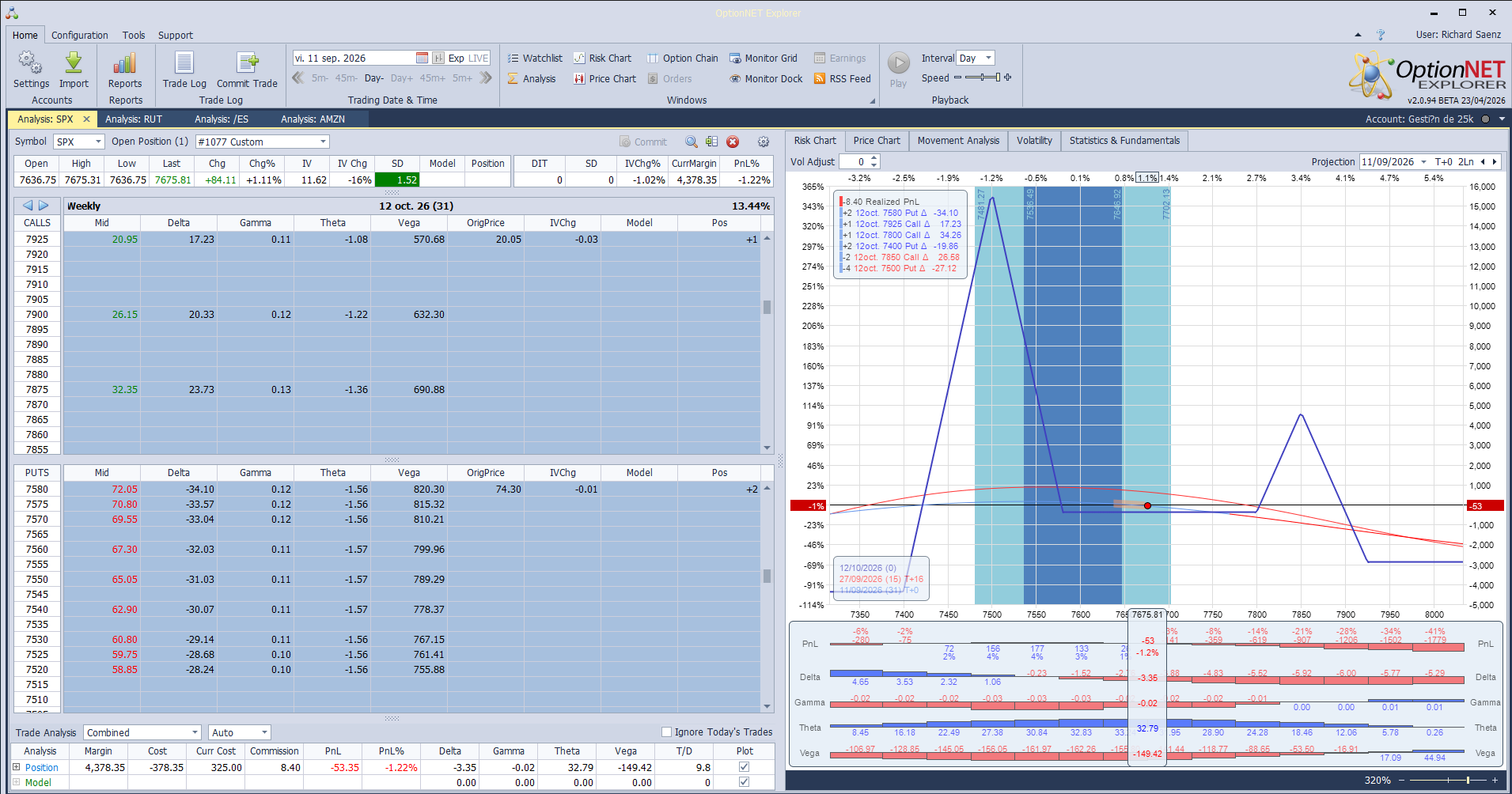Image resolution: width=1512 pixels, height=794 pixels.
Task: Open the Risk Chart window from the ribbon
Action: click(602, 58)
